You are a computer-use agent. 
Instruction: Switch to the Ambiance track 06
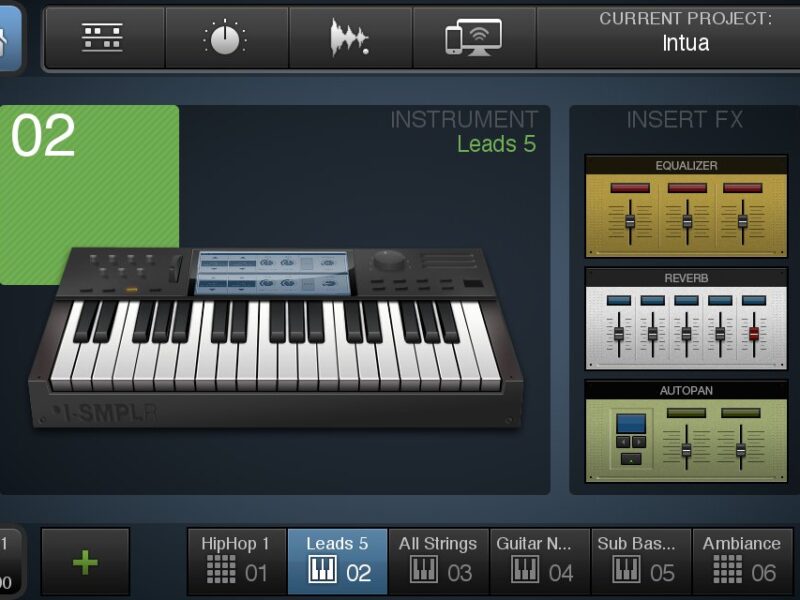coord(742,561)
